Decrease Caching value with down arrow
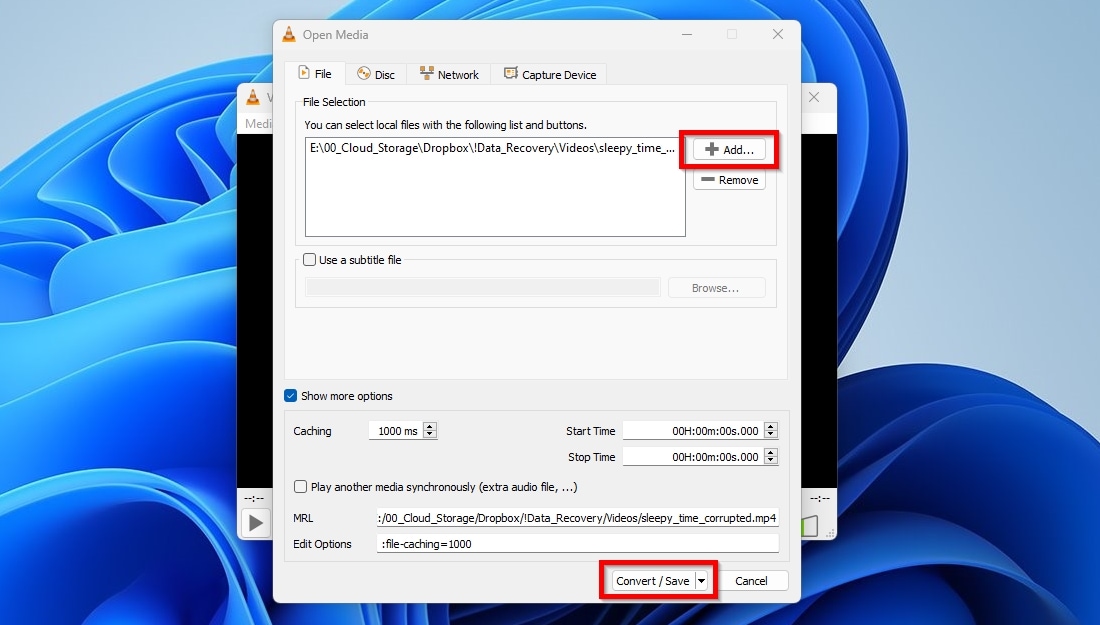Screen dimensions: 1100x625 coord(431,435)
